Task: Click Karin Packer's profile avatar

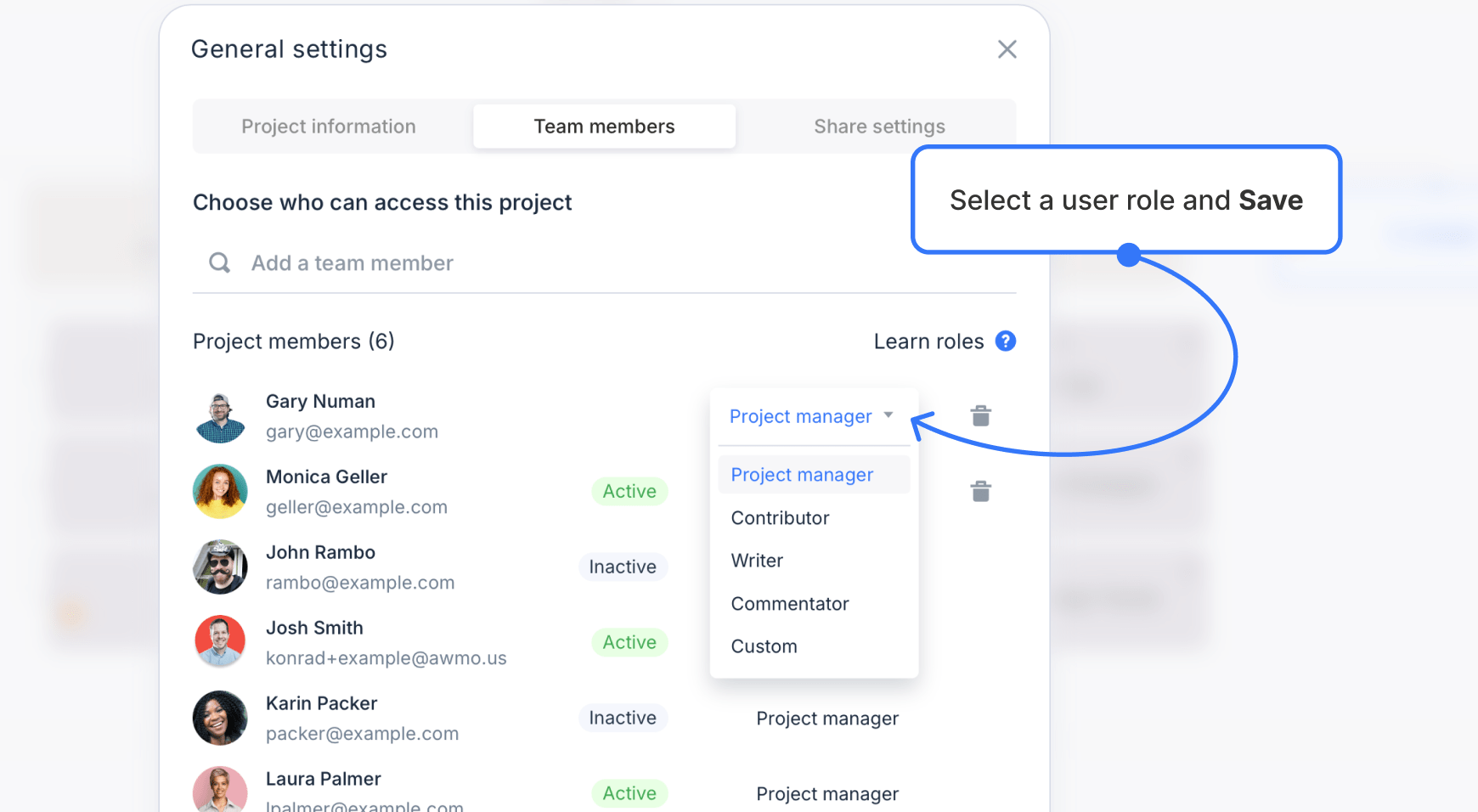Action: point(220,718)
